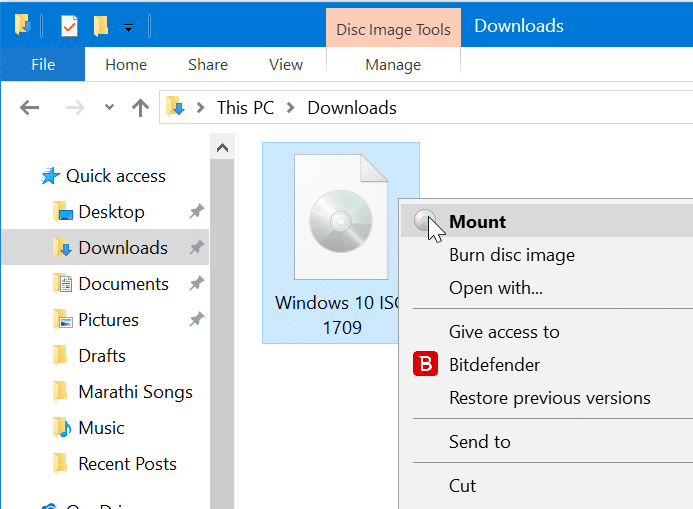
Task: Open Customize Quick Access Toolbar dropdown arrow
Action: [128, 27]
